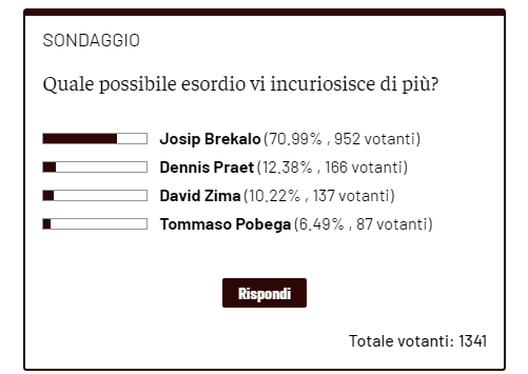Viewport: 528px width, 374px height.
Task: Select the Dennis Praet result bar
Action: (95, 167)
